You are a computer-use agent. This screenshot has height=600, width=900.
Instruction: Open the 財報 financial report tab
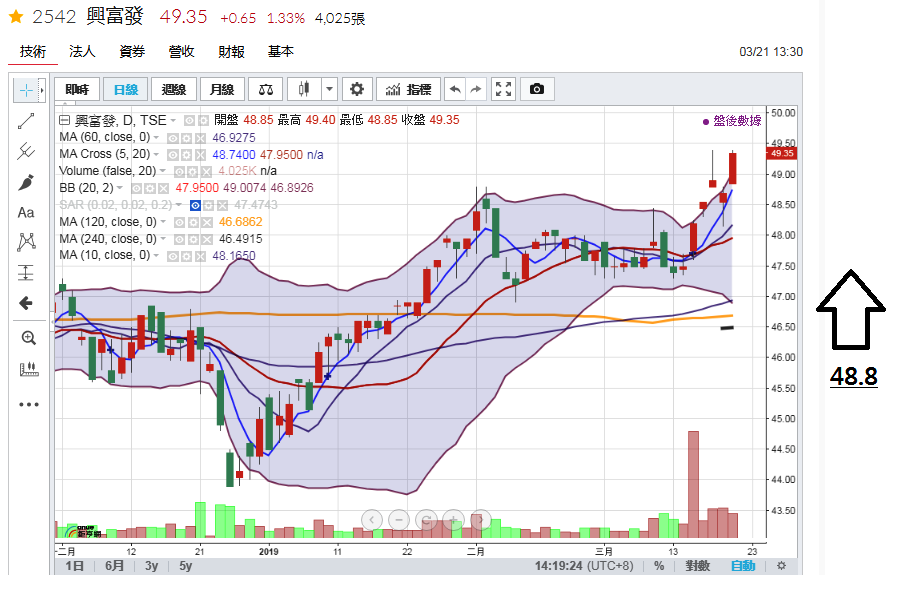click(231, 52)
